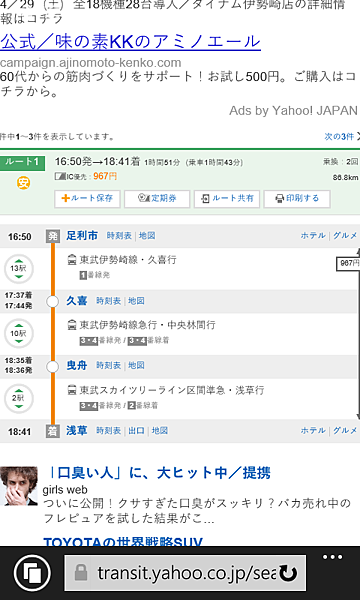Open 足利市 station link
The height and width of the screenshot is (600, 360).
click(x=82, y=235)
